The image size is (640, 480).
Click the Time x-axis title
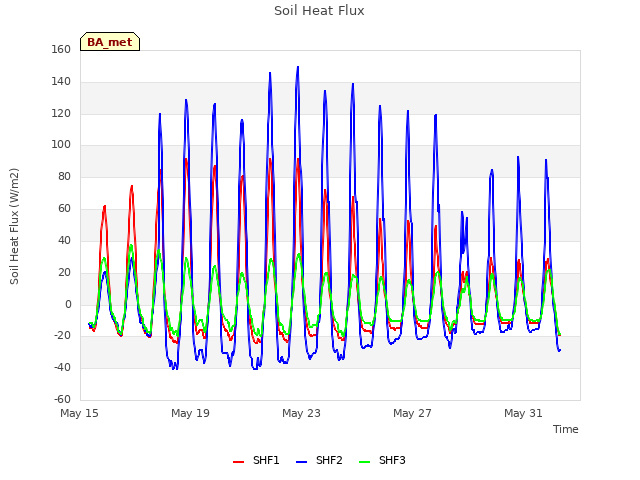tap(566, 429)
